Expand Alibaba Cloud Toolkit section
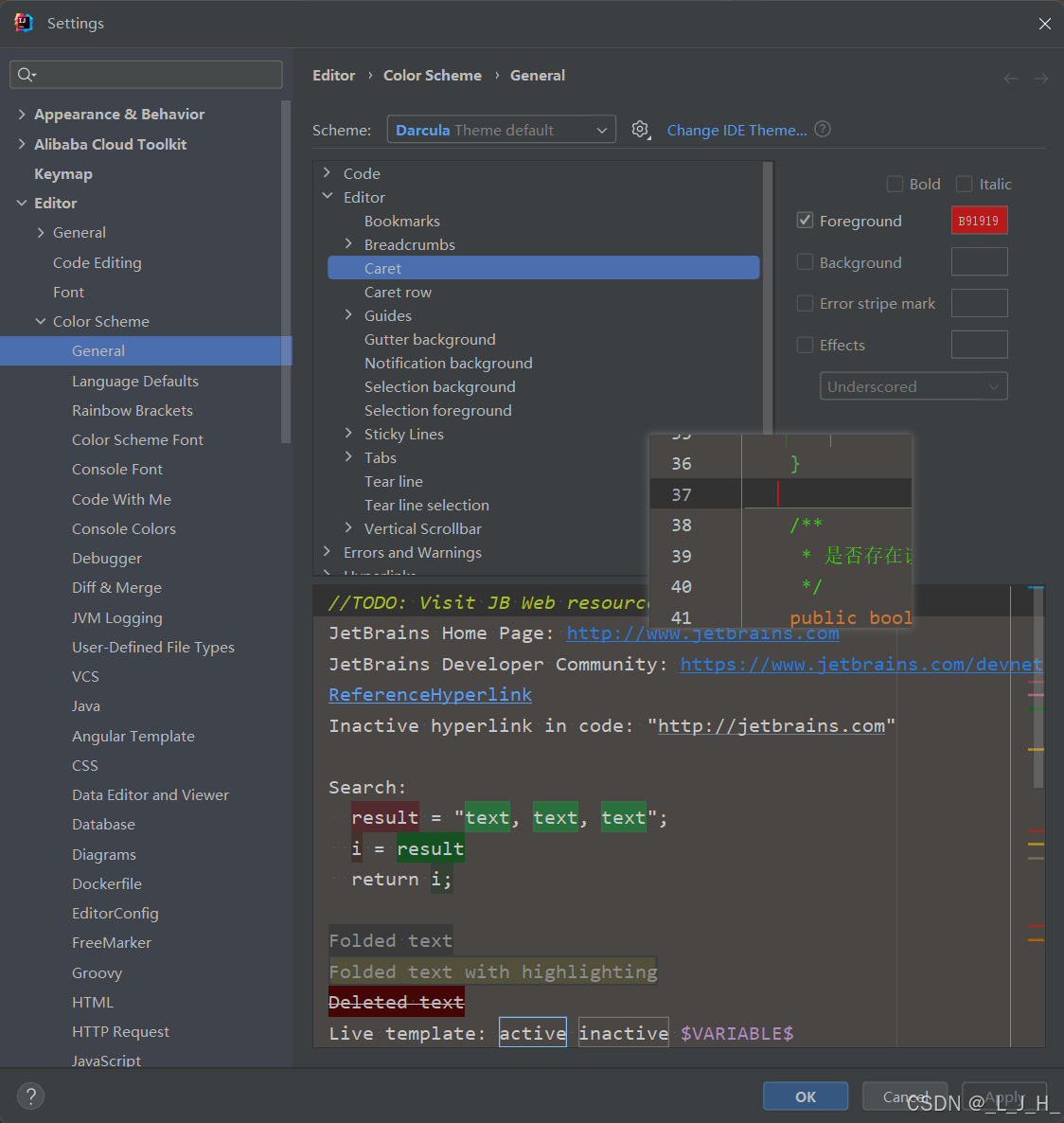This screenshot has height=1123, width=1064. pos(22,144)
